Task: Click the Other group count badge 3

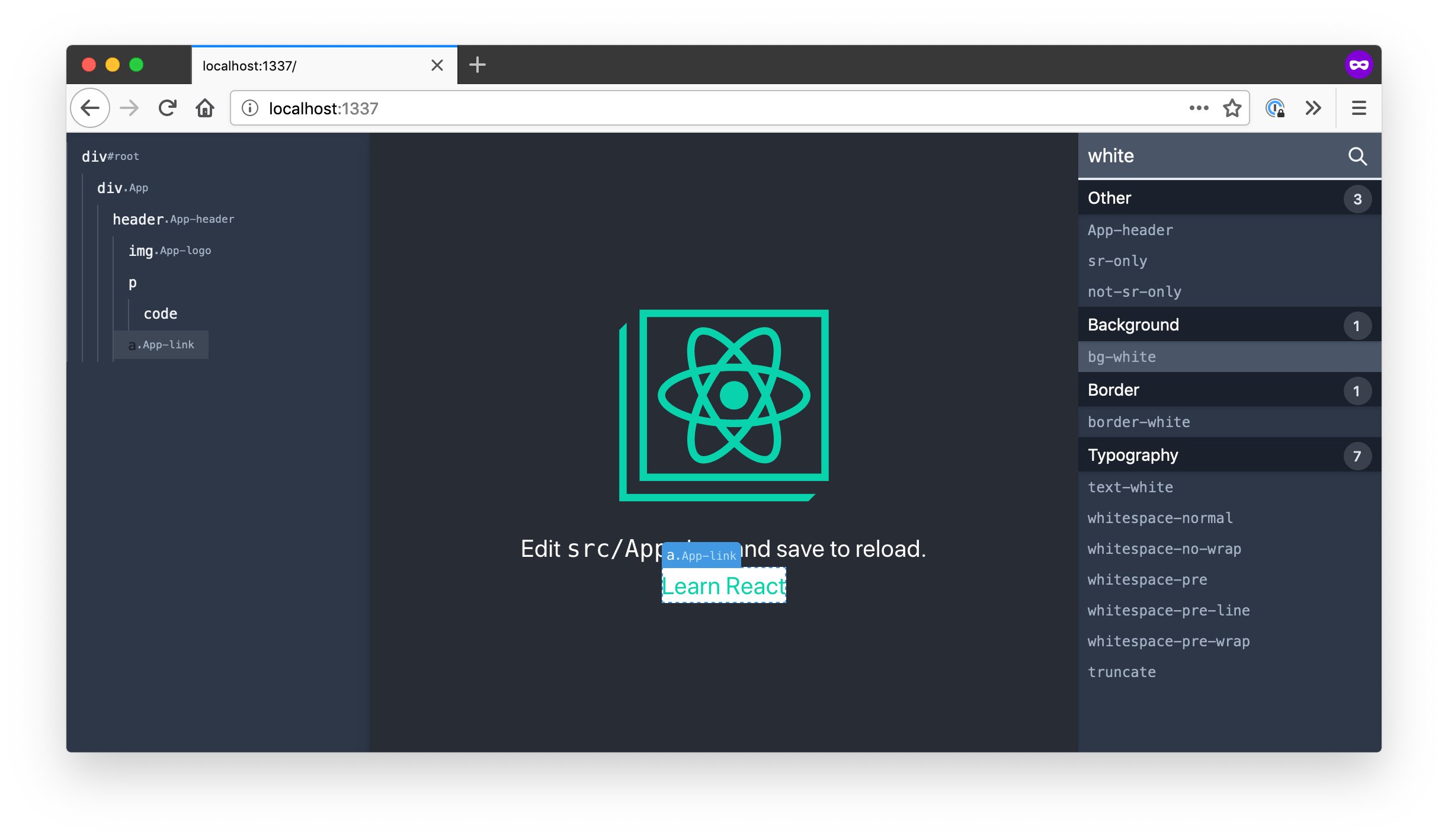Action: [x=1357, y=199]
